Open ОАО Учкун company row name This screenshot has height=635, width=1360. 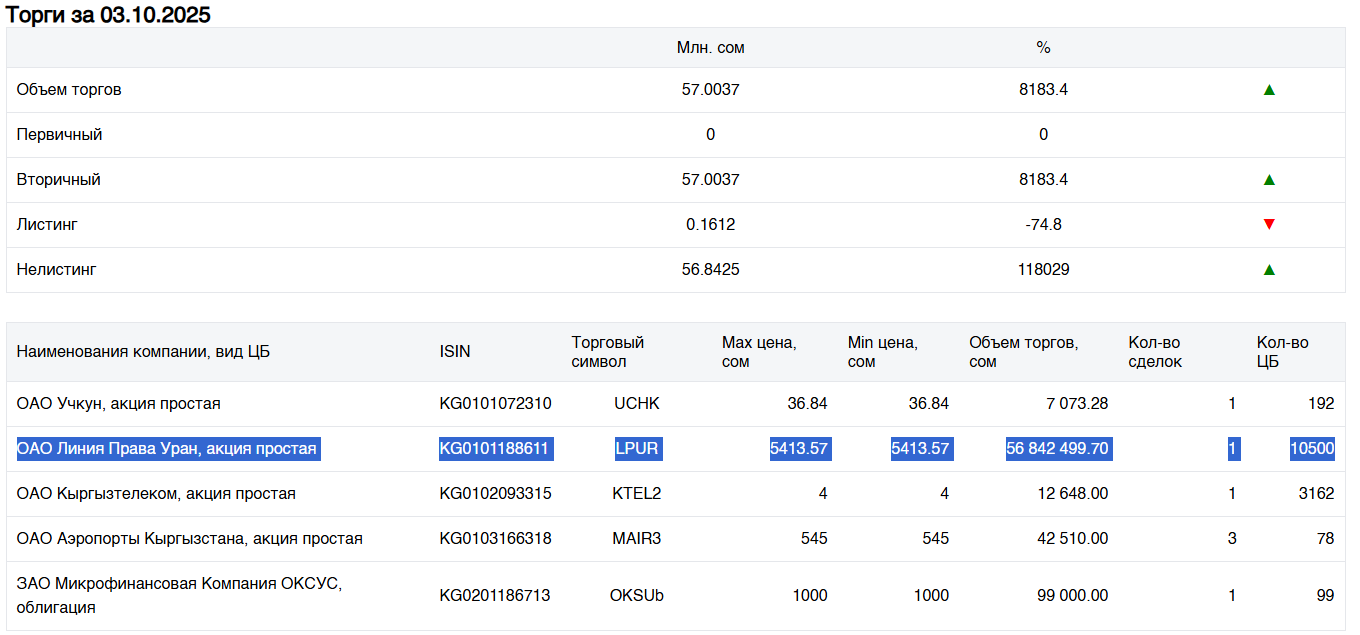click(118, 404)
